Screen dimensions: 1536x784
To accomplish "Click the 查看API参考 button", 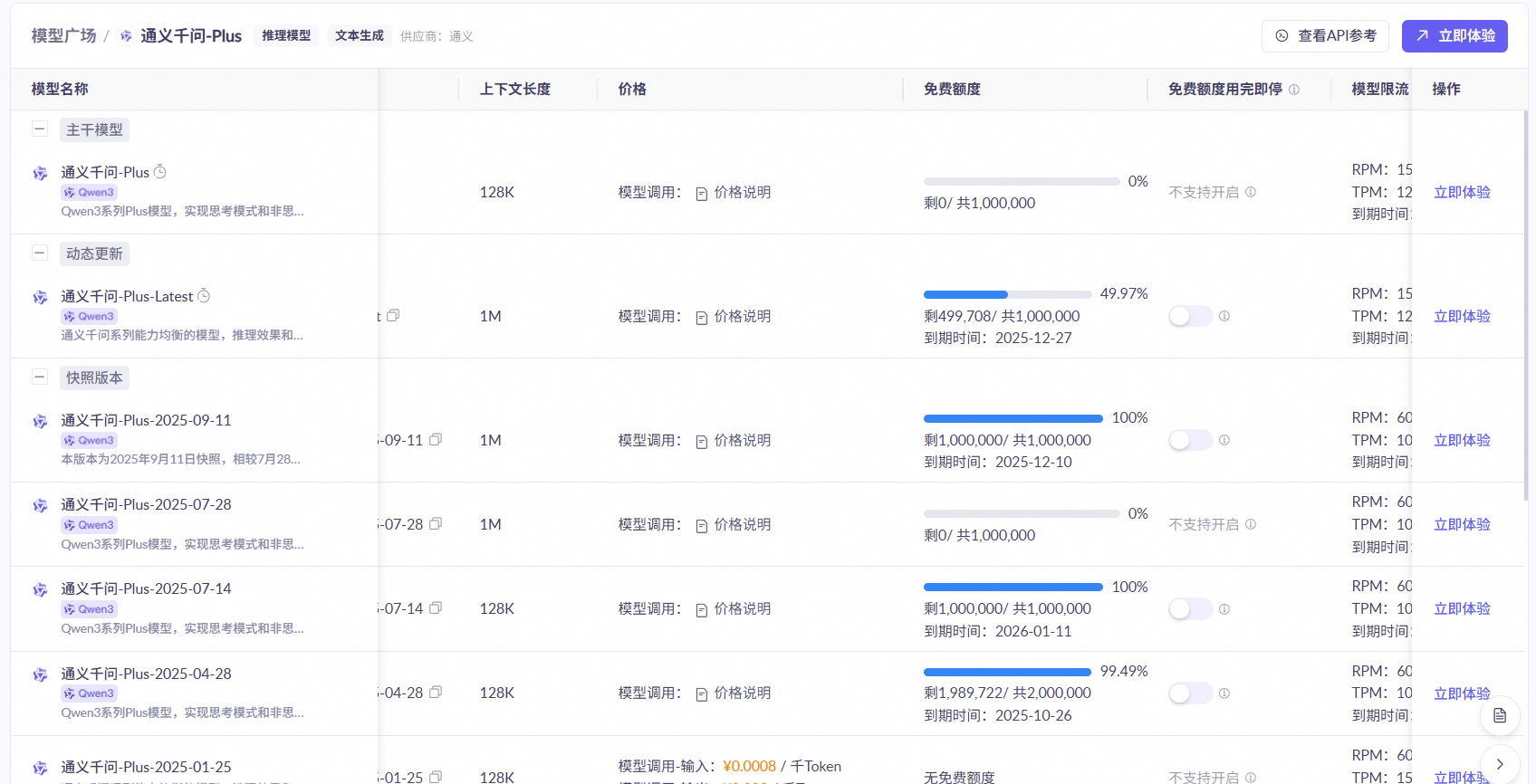I will click(x=1326, y=35).
